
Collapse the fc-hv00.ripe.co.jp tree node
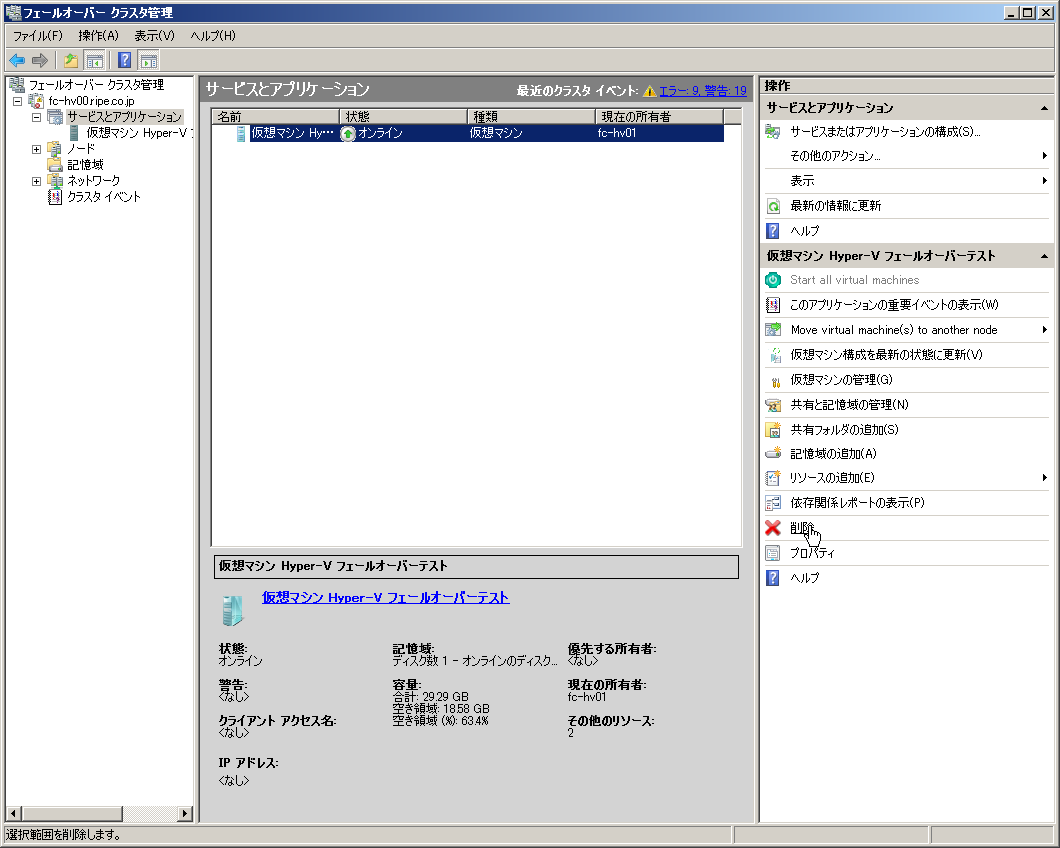click(x=18, y=101)
